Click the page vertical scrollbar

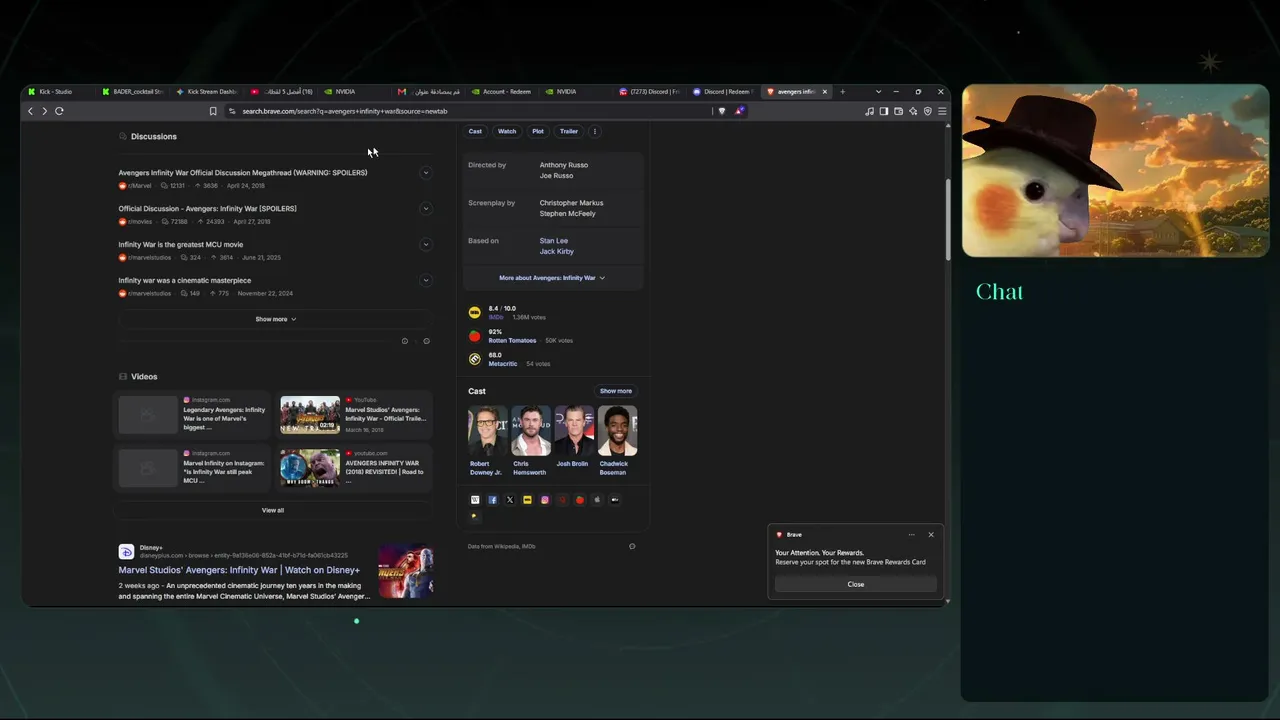tap(947, 220)
